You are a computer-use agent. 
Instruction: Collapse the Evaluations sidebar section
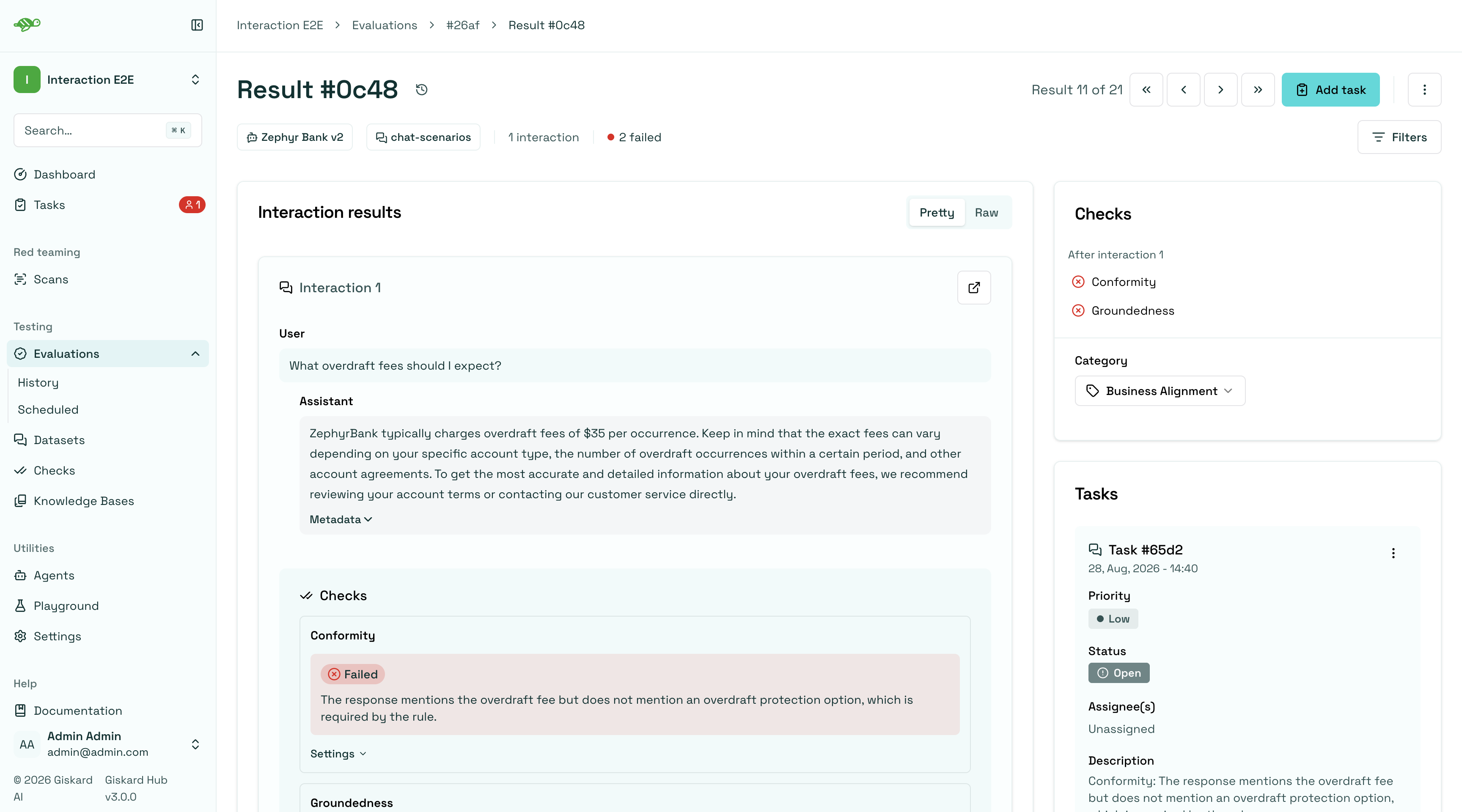[x=195, y=354]
